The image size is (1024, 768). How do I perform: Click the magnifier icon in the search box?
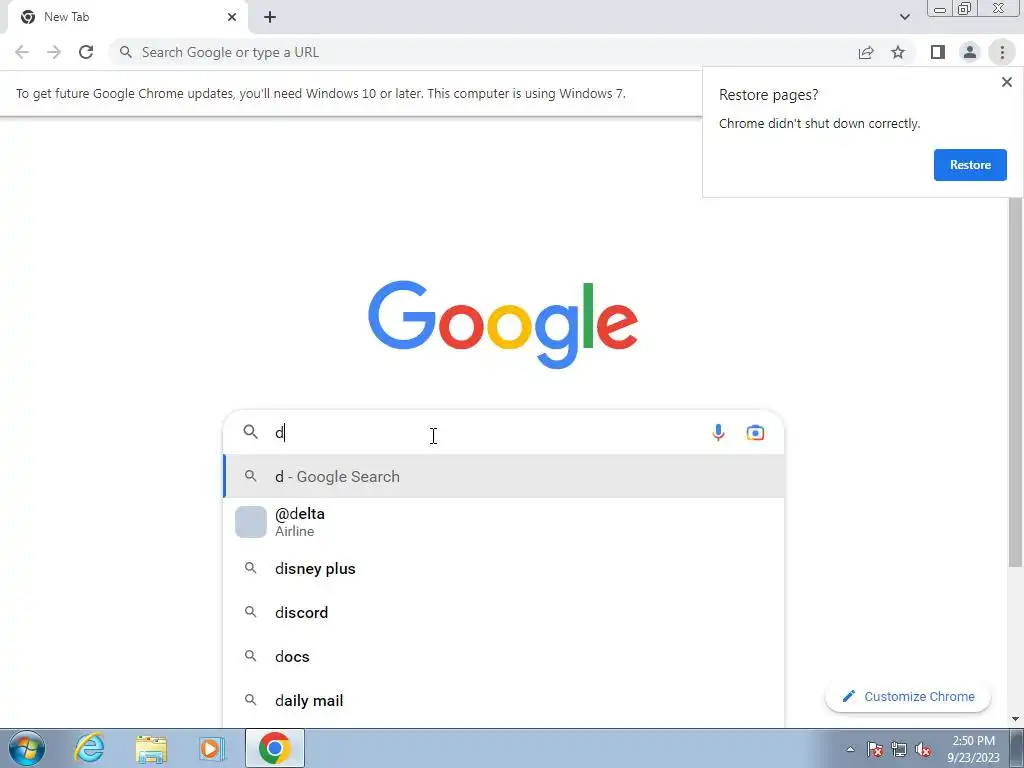tap(251, 432)
